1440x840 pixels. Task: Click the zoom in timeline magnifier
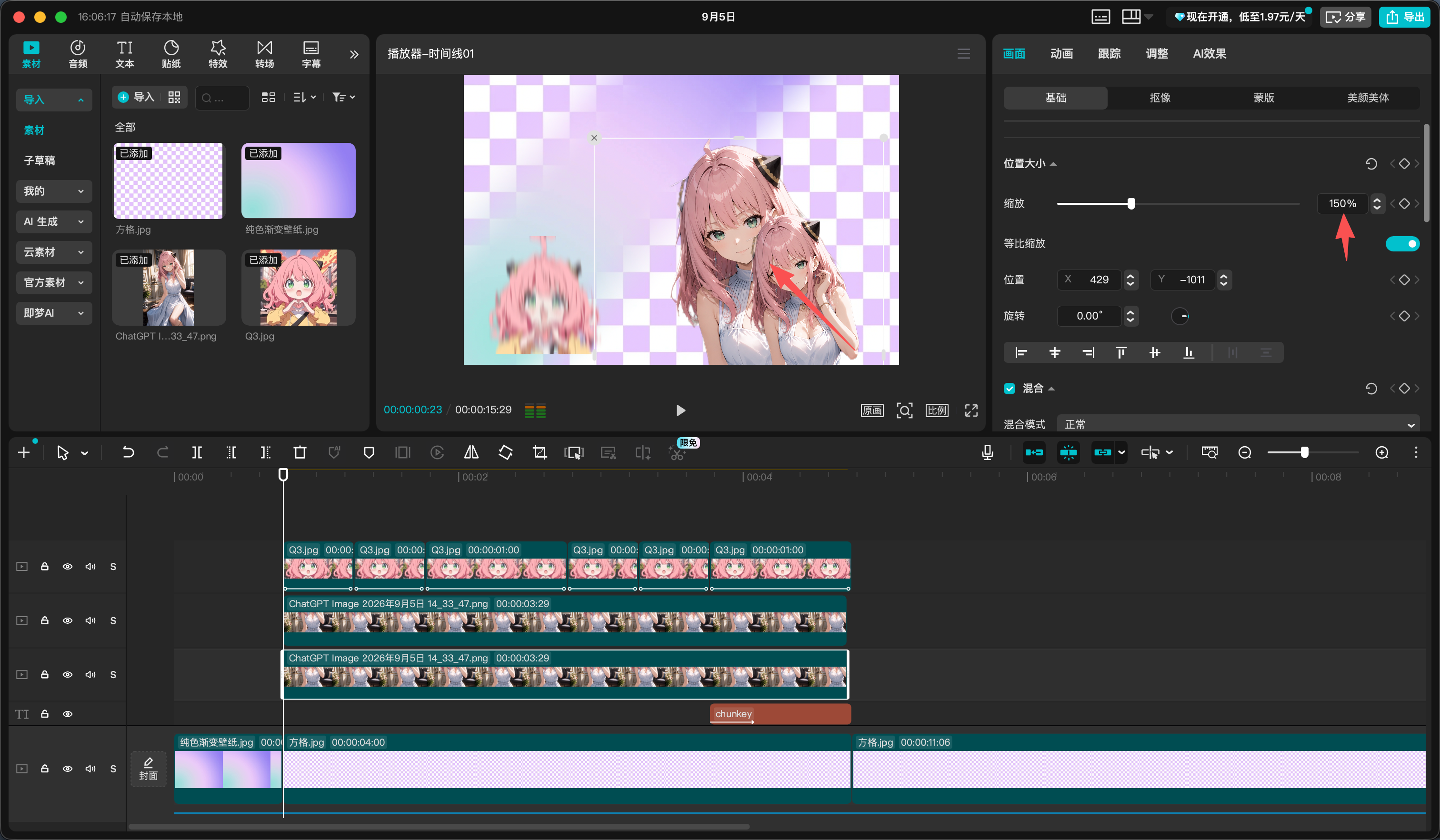pos(1382,452)
